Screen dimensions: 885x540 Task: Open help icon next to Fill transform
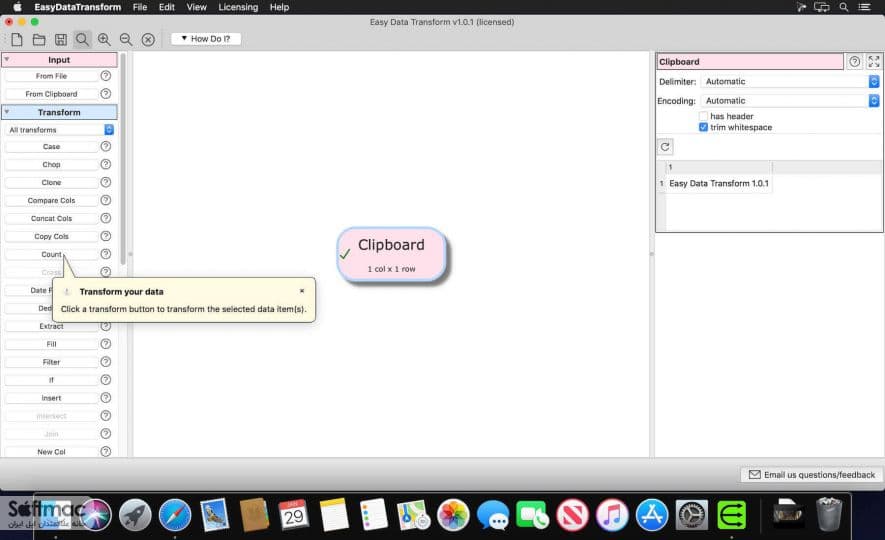coord(106,344)
